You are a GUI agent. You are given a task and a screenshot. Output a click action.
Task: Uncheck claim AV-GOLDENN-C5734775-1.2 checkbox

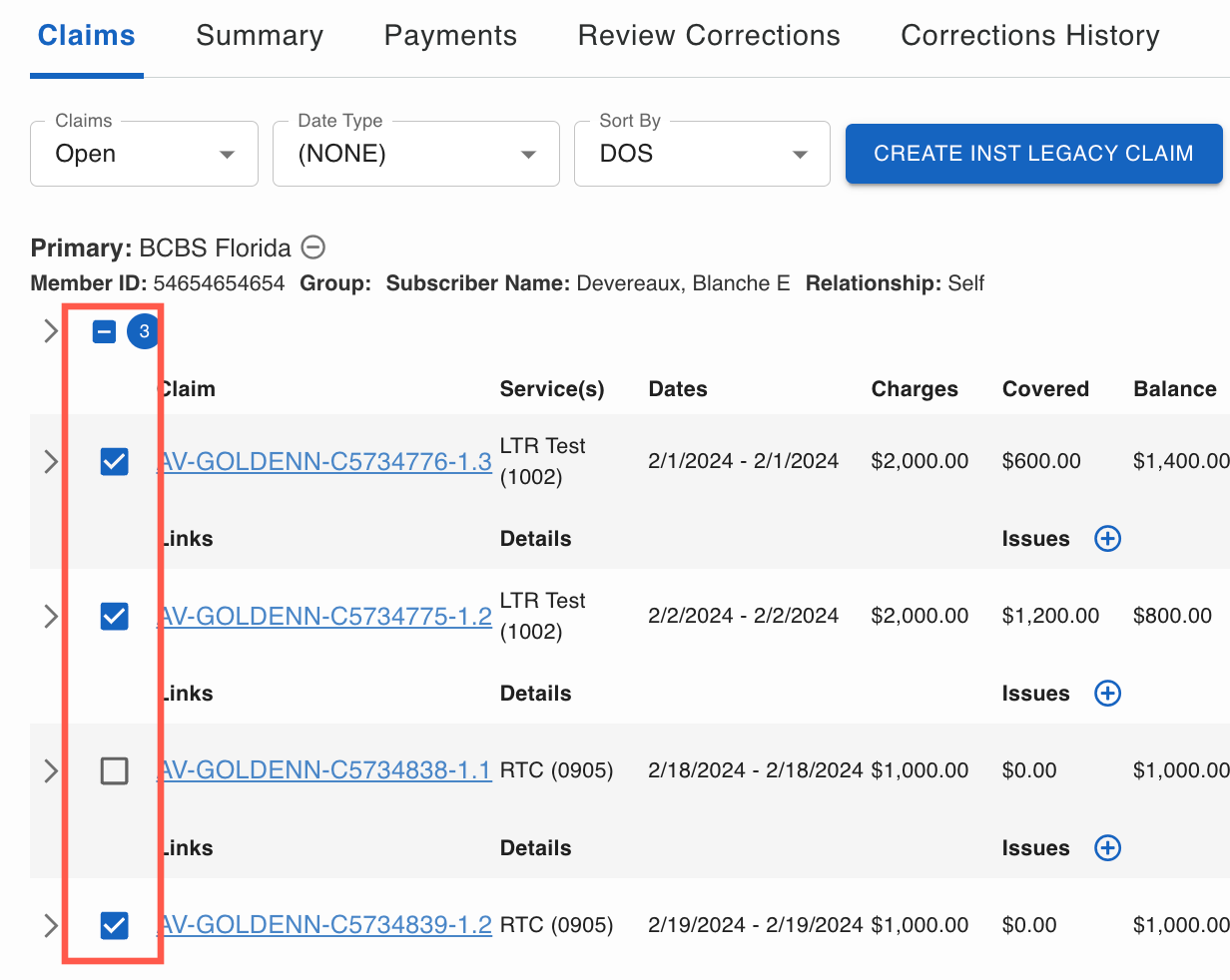(115, 616)
